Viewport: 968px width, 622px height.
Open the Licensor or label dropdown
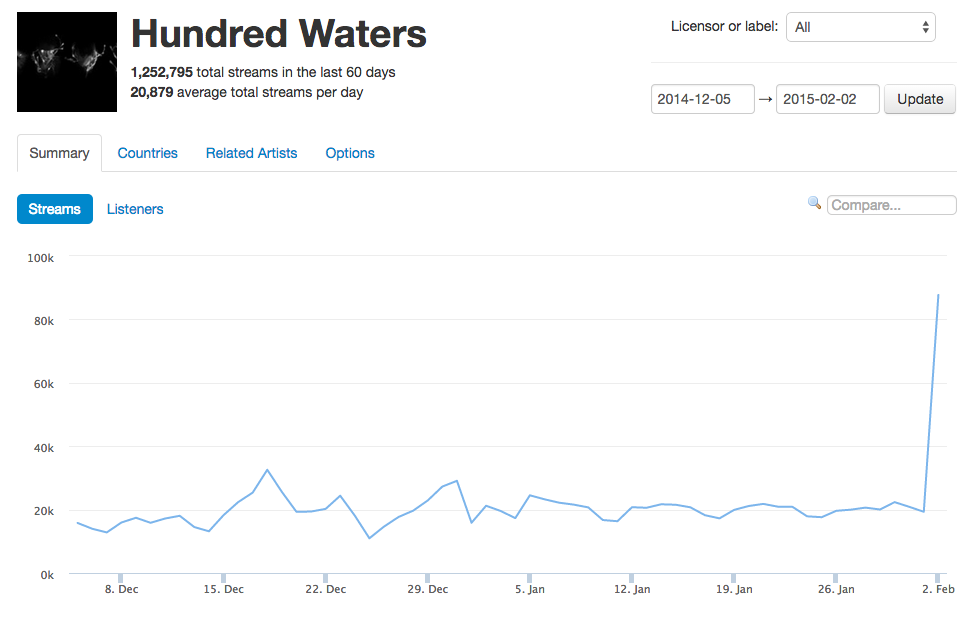coord(861,27)
